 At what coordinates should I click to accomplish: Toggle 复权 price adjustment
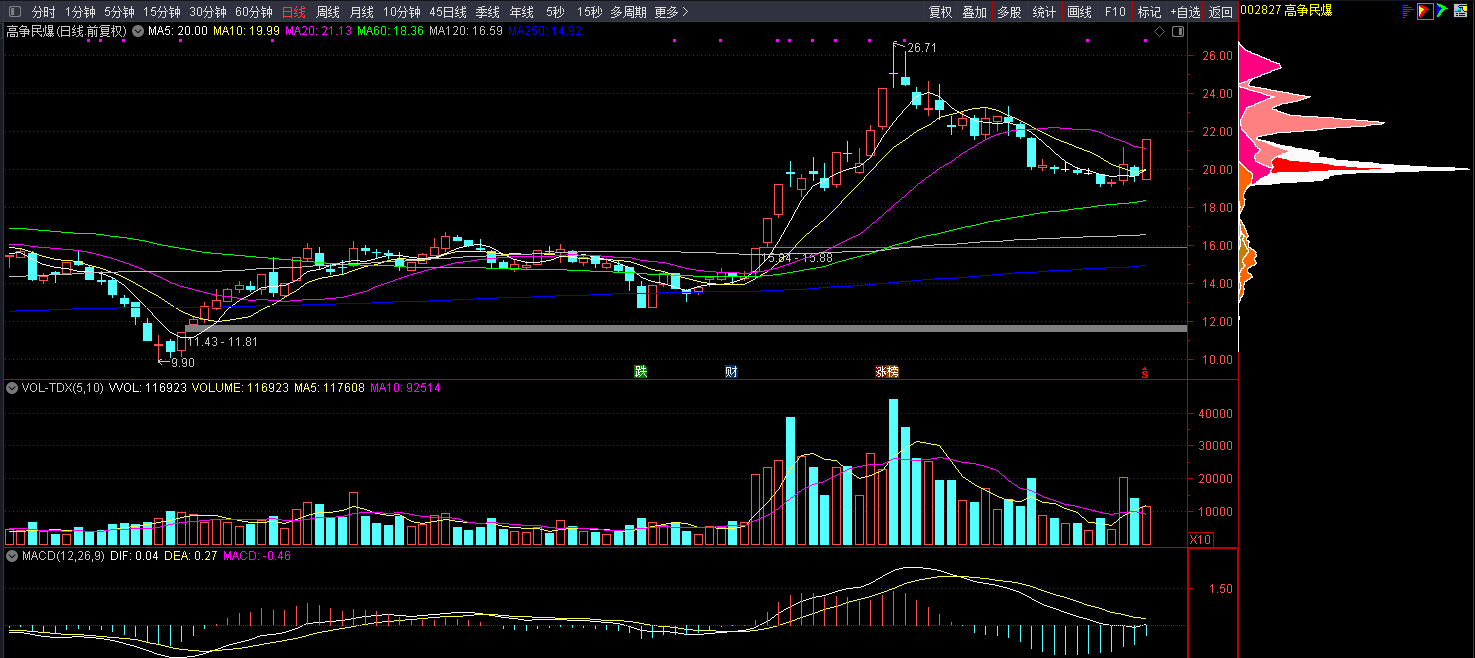(940, 12)
